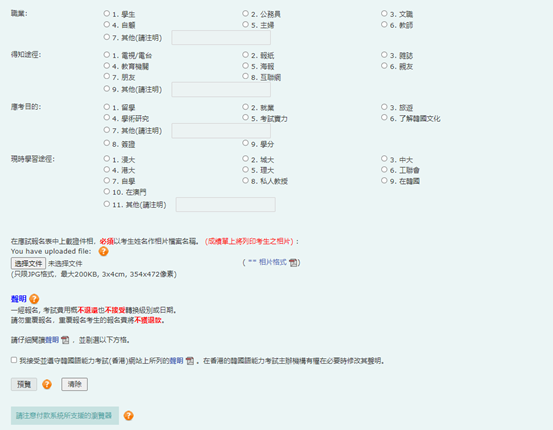Screen dimensions: 553x430
Task: Click the help icon beside payment browser notice
Action: (128, 416)
